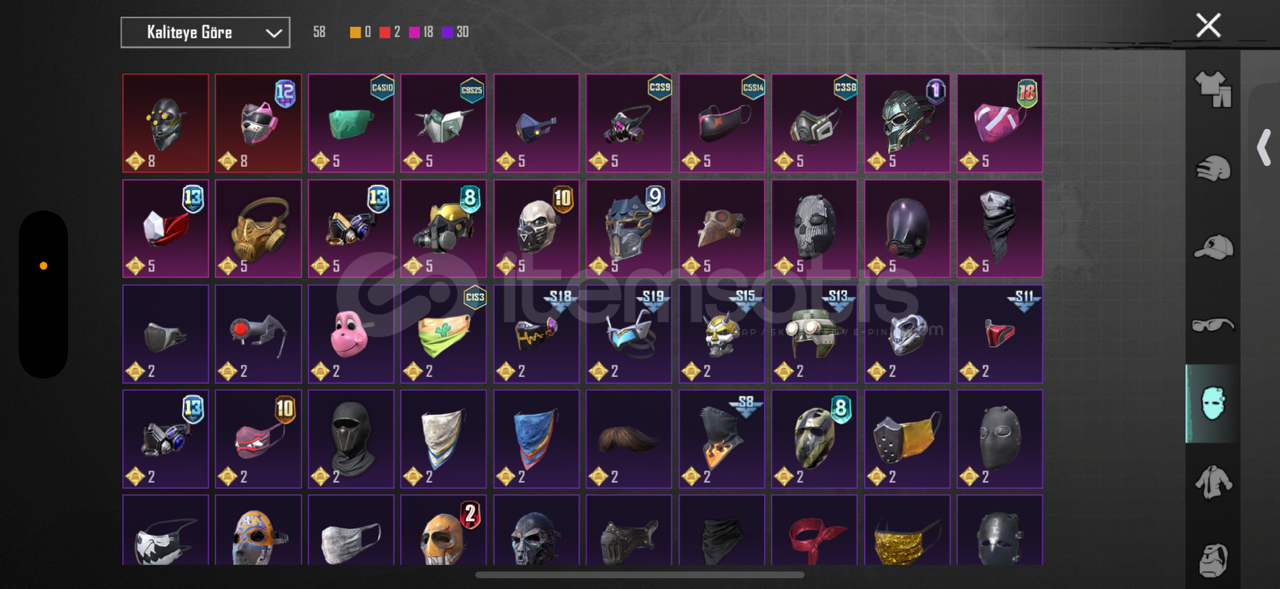1280x589 pixels.
Task: Click the pink rarity count indicator showing 18
Action: tap(421, 32)
